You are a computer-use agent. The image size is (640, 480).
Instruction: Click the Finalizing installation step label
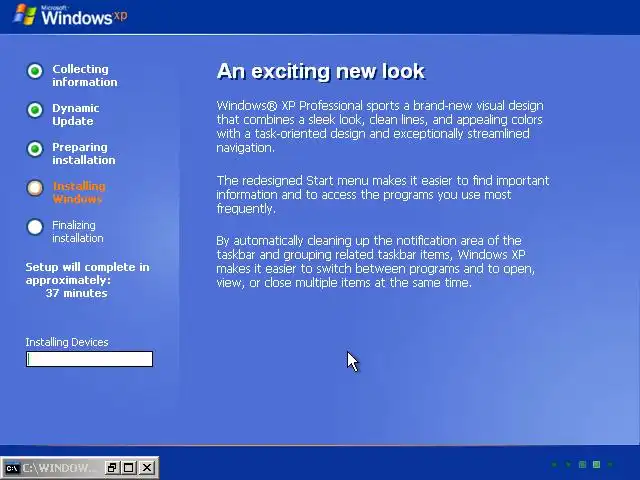tap(78, 231)
